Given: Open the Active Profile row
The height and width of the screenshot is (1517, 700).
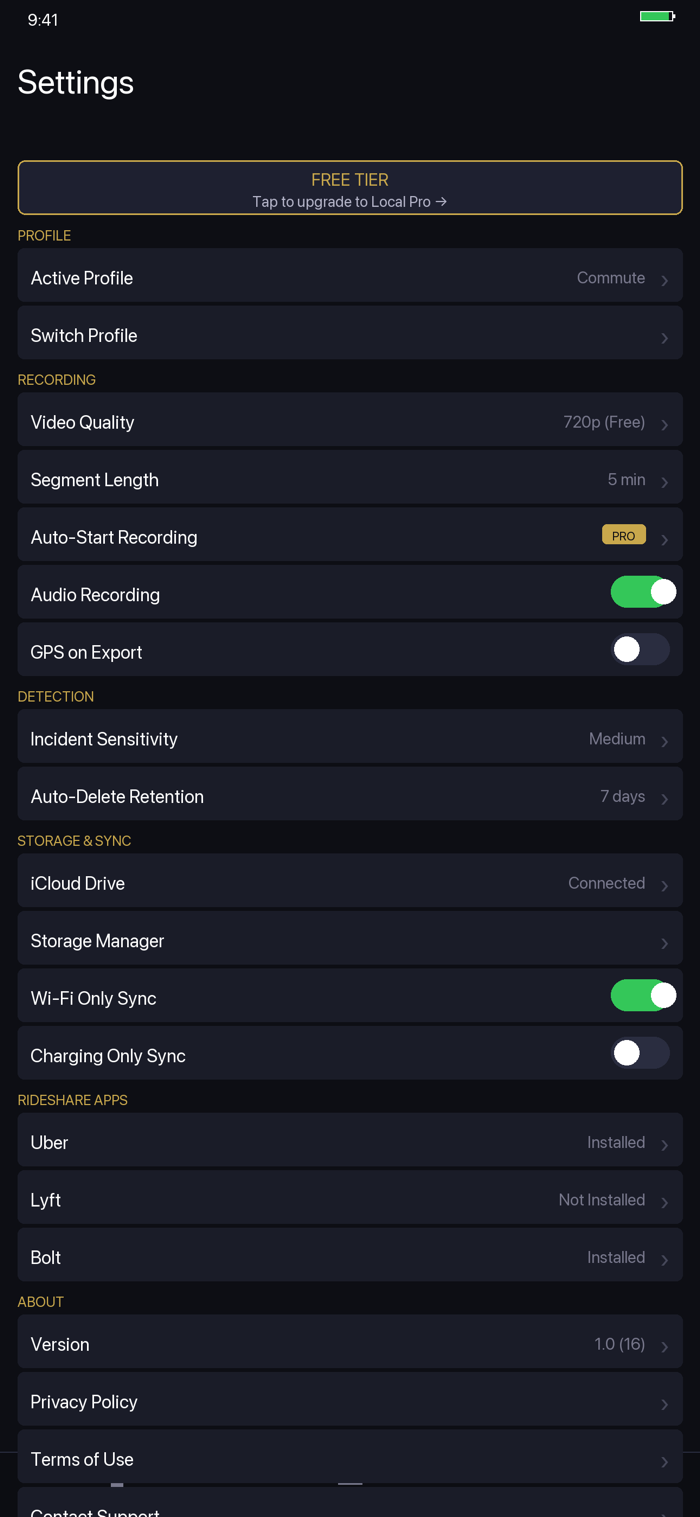Looking at the screenshot, I should [x=350, y=278].
